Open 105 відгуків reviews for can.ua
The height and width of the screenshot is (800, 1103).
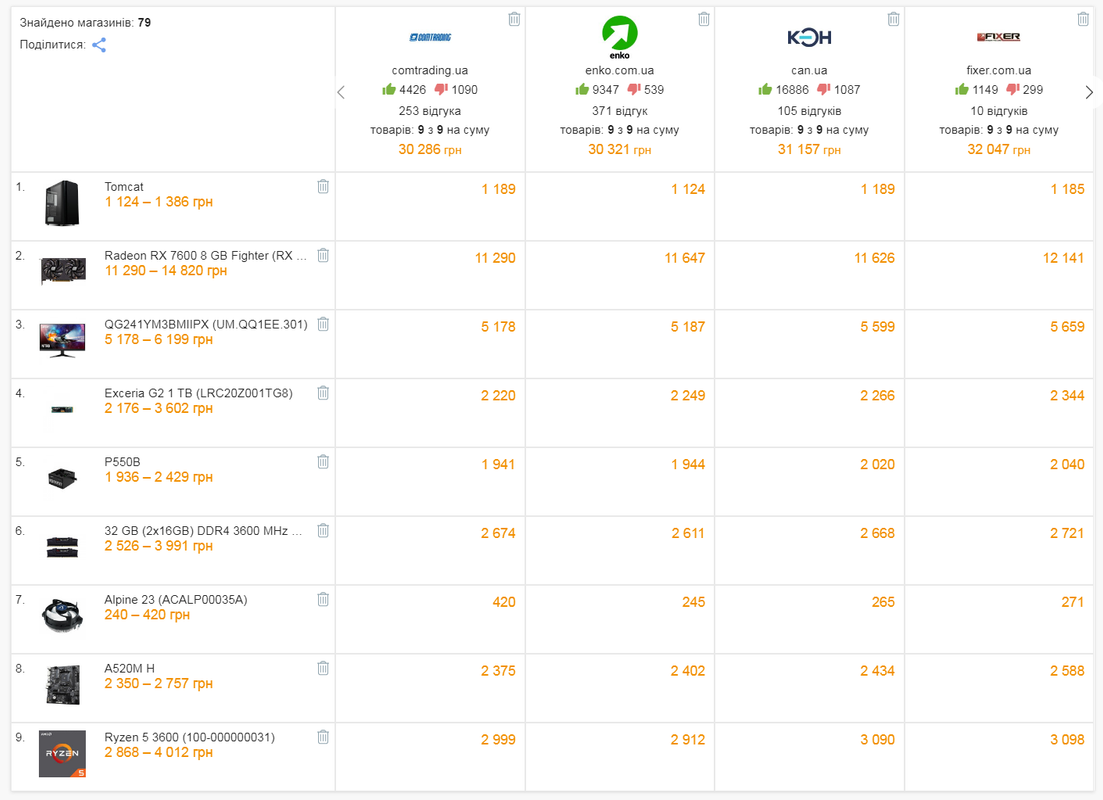point(809,111)
